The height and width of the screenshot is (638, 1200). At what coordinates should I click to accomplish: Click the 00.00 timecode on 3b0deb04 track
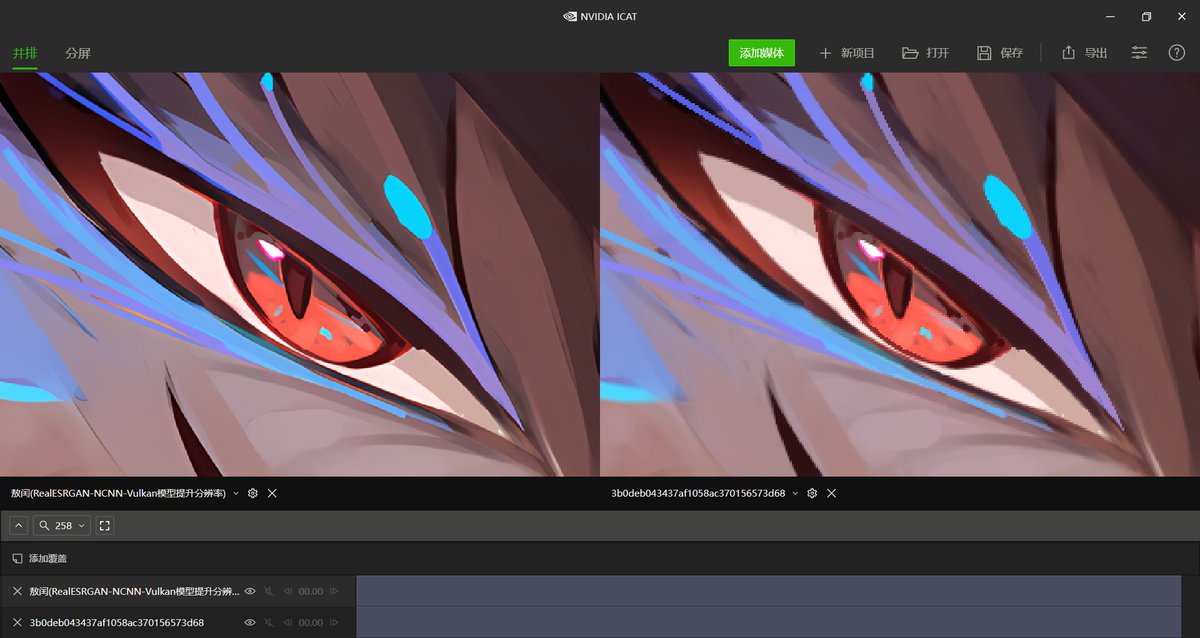coord(311,622)
